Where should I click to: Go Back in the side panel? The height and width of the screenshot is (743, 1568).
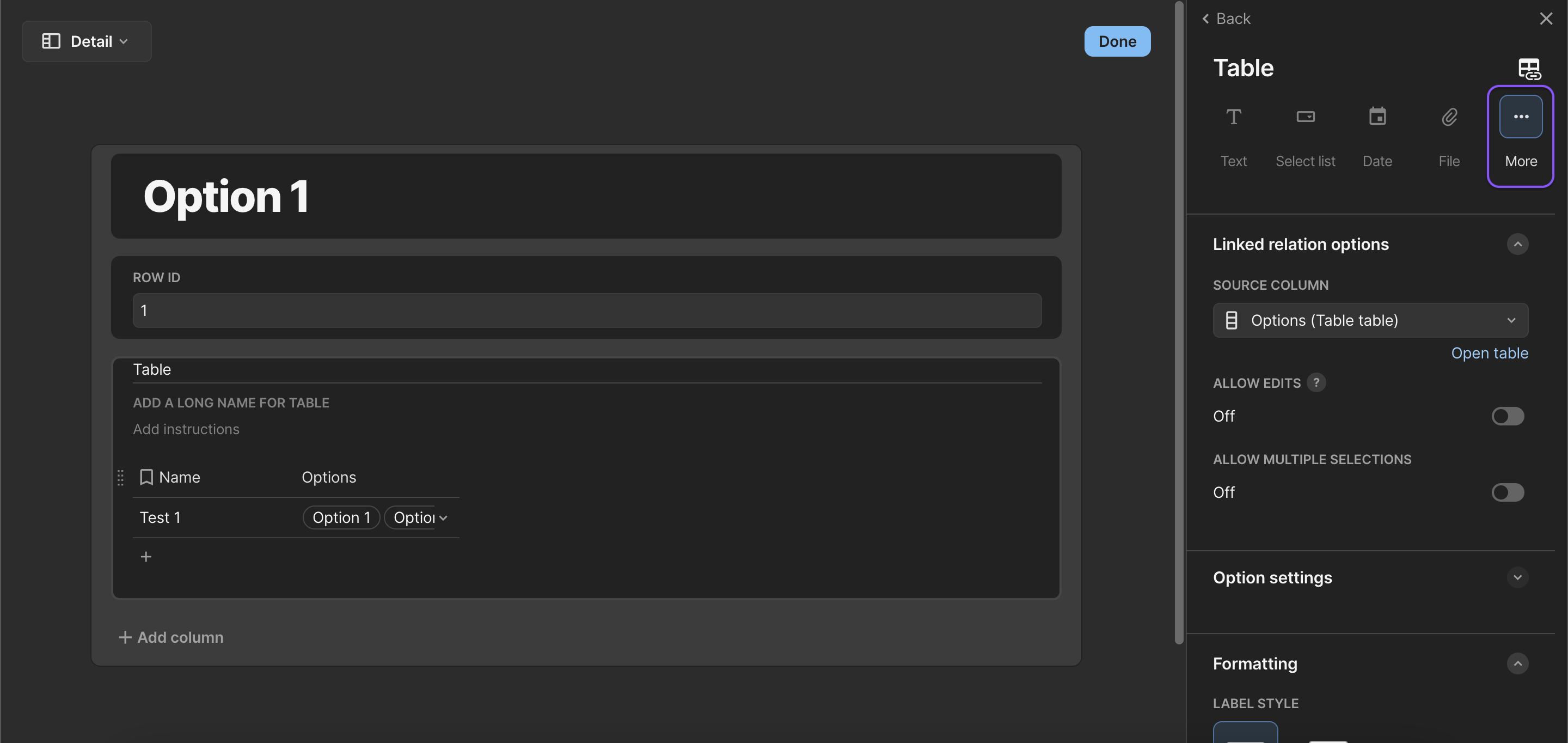click(x=1226, y=19)
